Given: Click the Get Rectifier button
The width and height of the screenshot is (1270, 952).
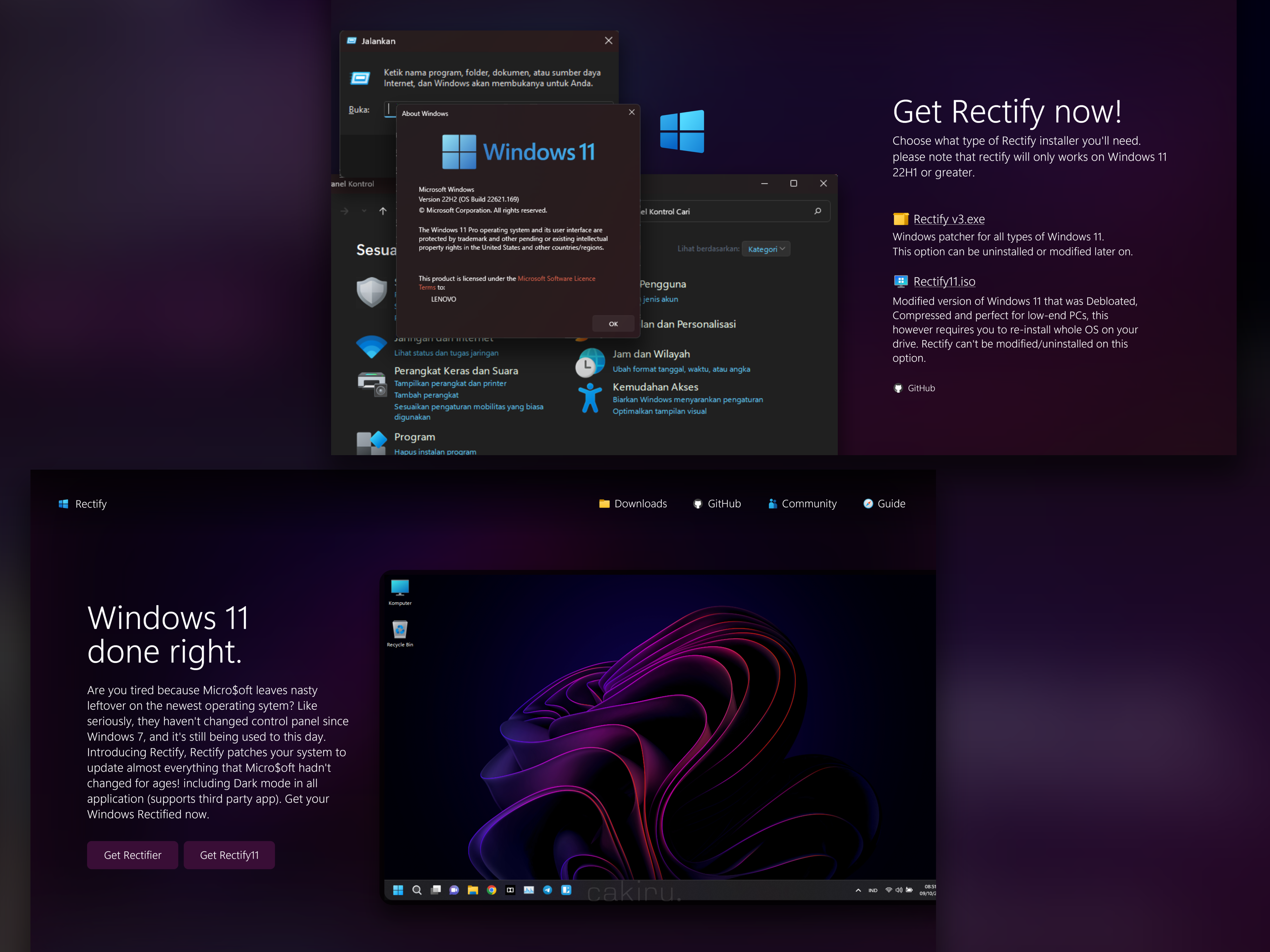Looking at the screenshot, I should click(133, 855).
